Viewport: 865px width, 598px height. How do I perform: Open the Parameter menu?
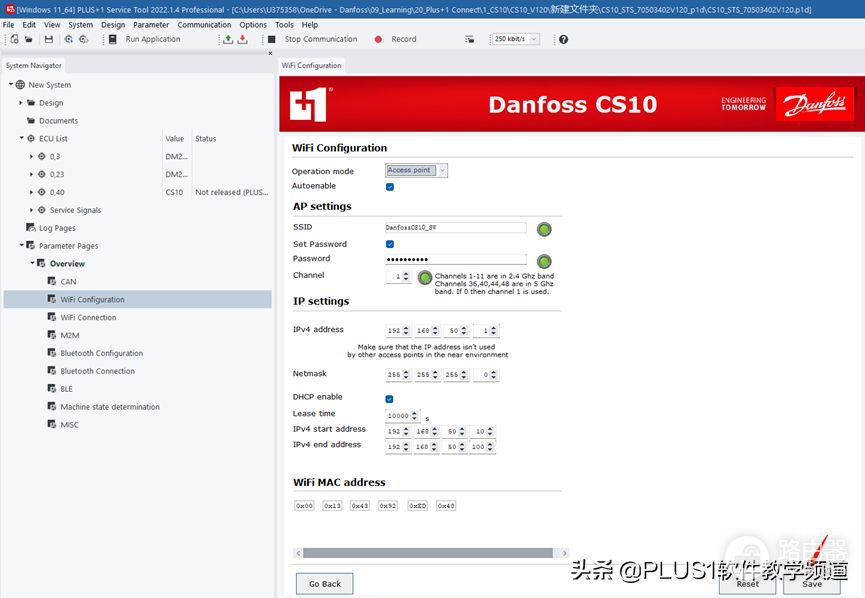coord(151,25)
